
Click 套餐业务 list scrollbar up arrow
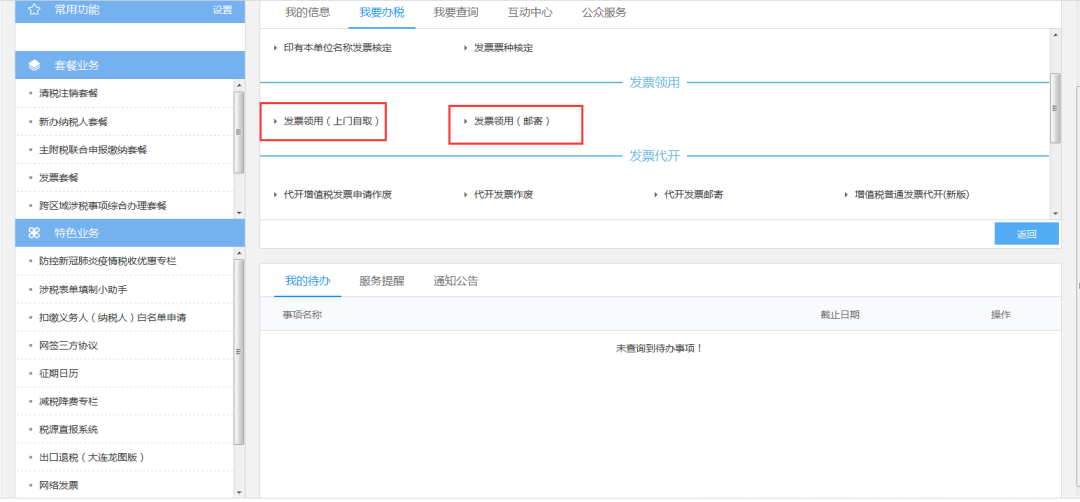pyautogui.click(x=239, y=85)
